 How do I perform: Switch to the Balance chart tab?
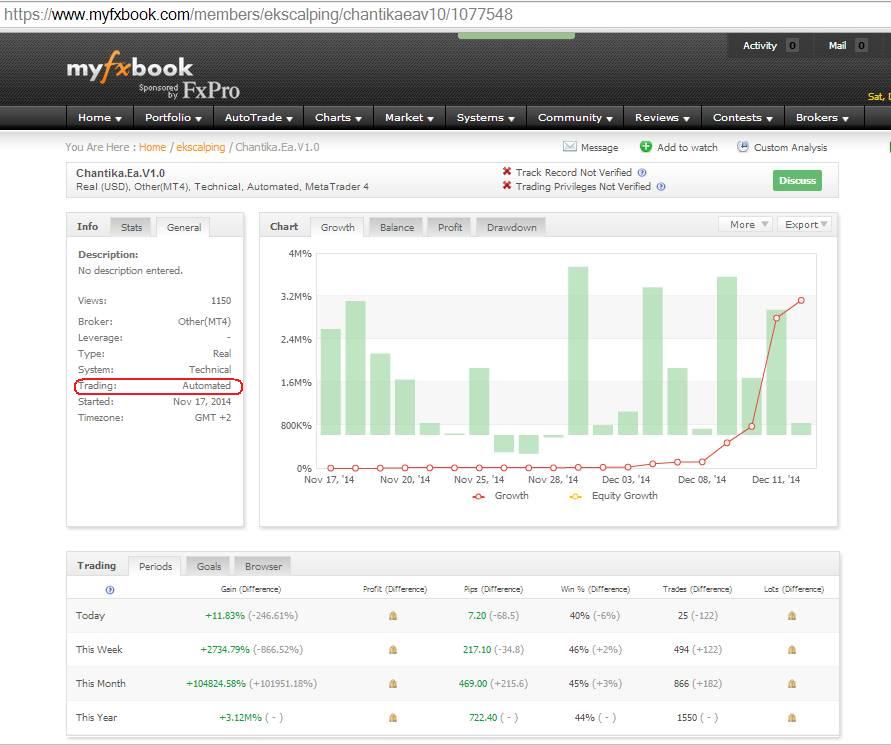click(397, 227)
